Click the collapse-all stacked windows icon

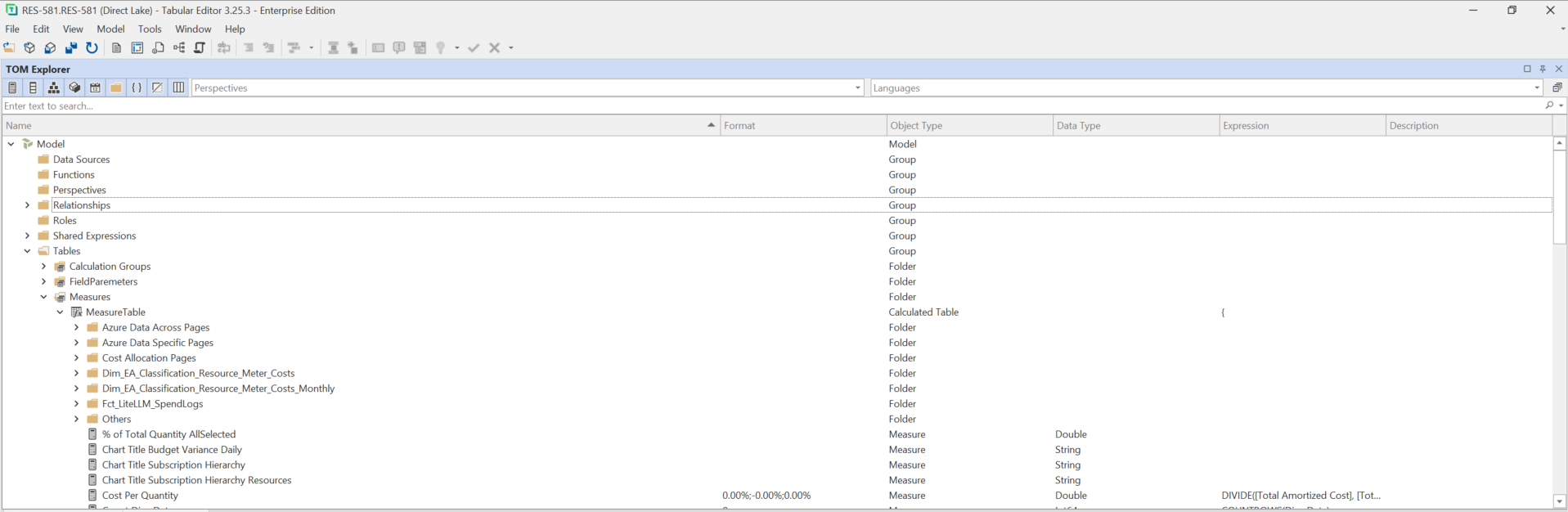[x=1557, y=88]
